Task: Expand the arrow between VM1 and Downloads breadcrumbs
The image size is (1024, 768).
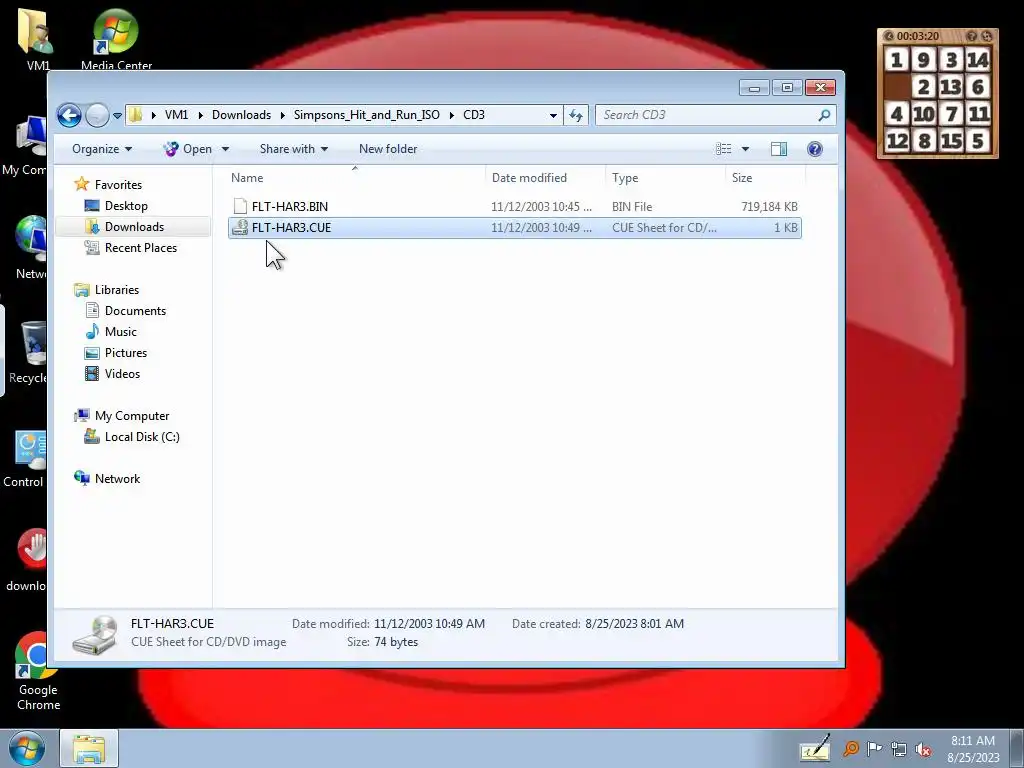Action: (x=200, y=115)
